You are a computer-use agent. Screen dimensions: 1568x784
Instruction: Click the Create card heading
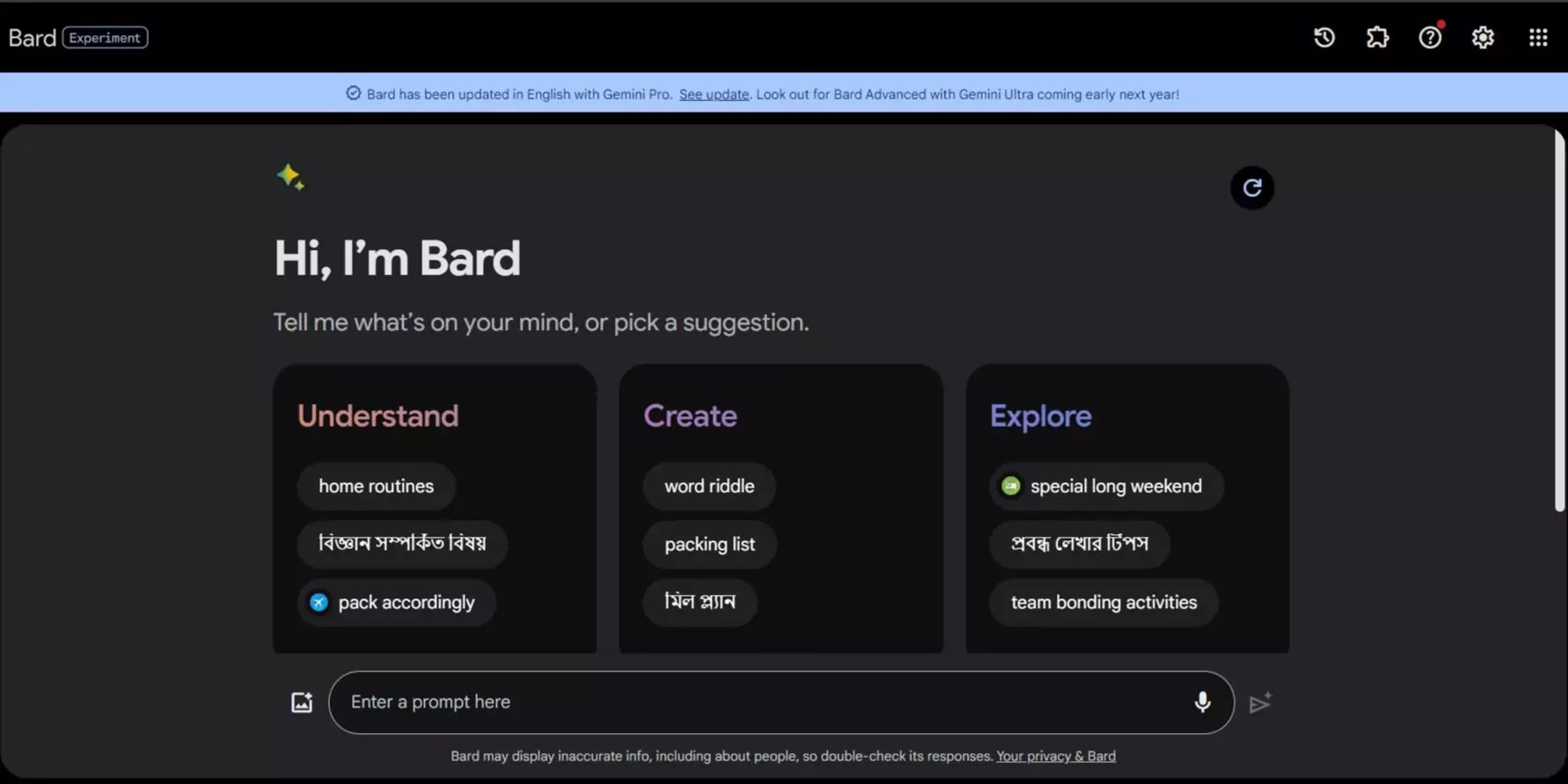[x=690, y=415]
